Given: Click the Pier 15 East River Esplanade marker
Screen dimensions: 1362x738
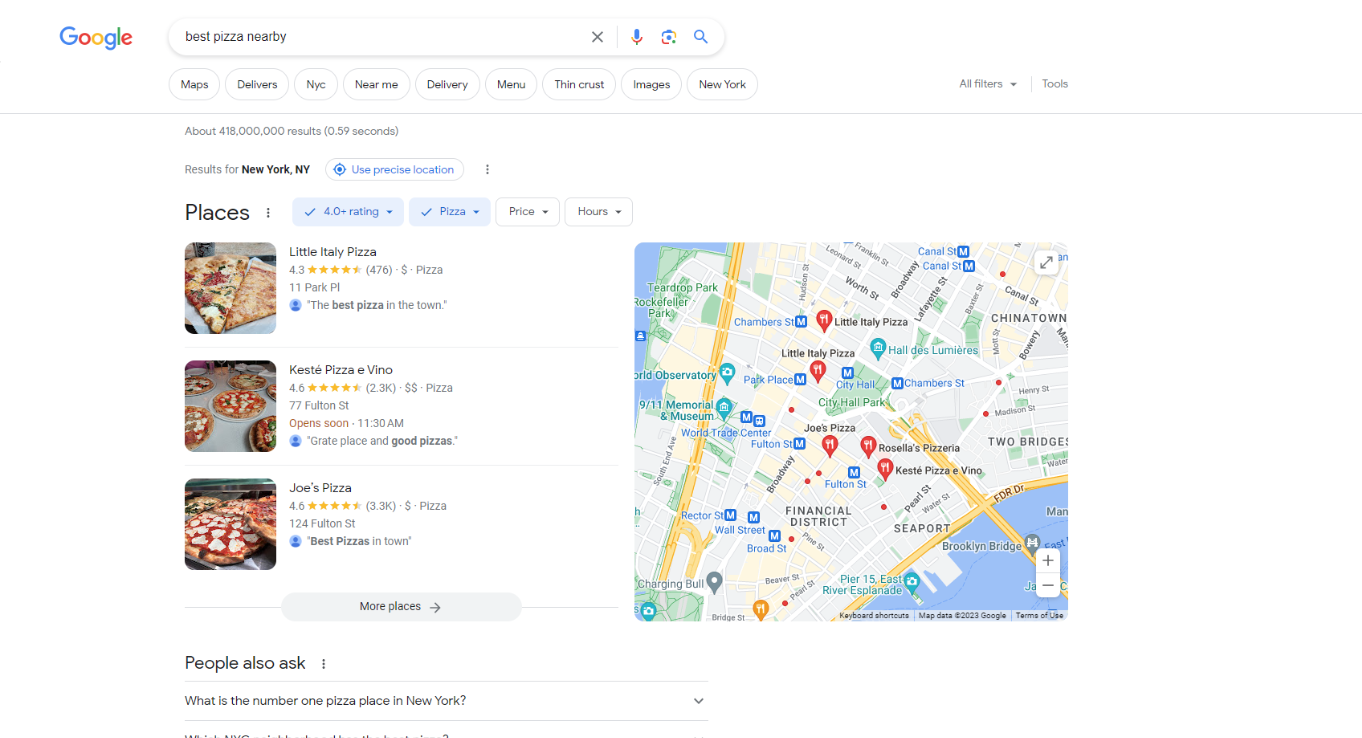Looking at the screenshot, I should pos(911,582).
